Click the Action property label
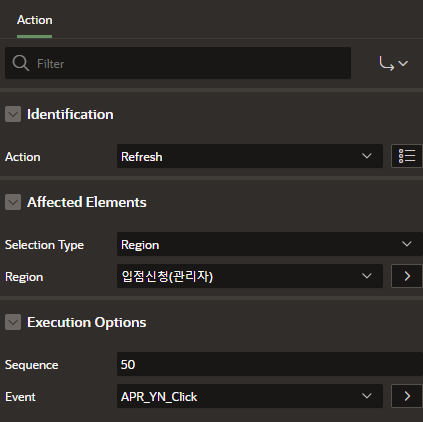Screen dimensions: 423x422 [23, 157]
